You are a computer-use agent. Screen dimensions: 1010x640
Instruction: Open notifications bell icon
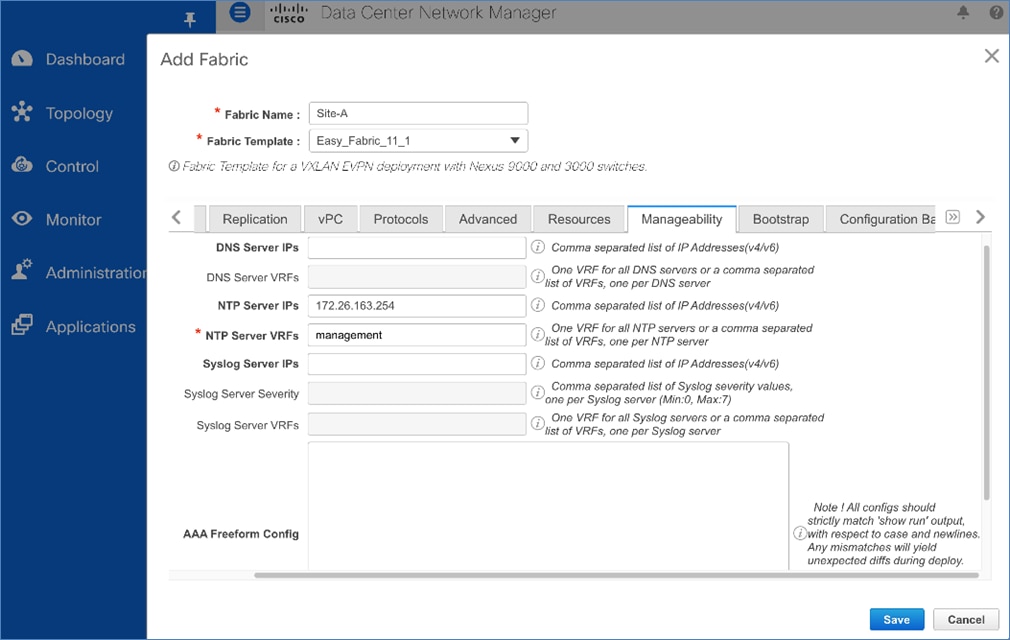[963, 12]
